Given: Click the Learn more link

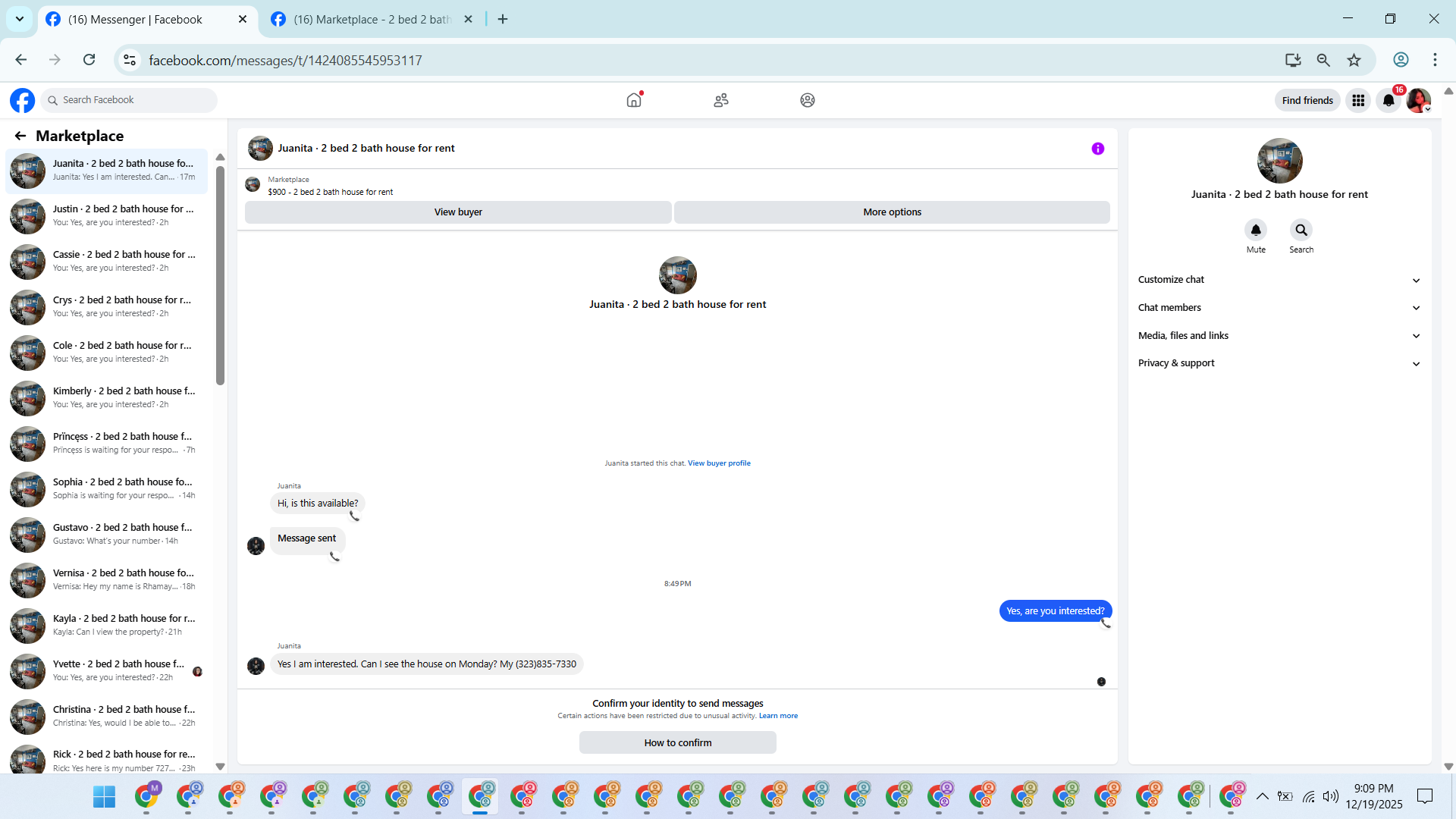Looking at the screenshot, I should [778, 716].
